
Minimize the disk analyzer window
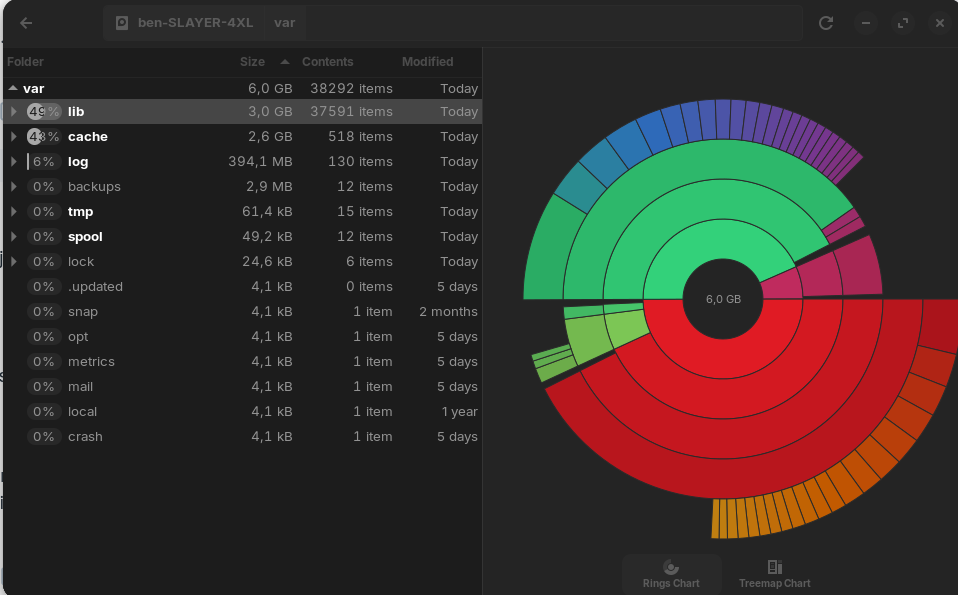[x=866, y=23]
